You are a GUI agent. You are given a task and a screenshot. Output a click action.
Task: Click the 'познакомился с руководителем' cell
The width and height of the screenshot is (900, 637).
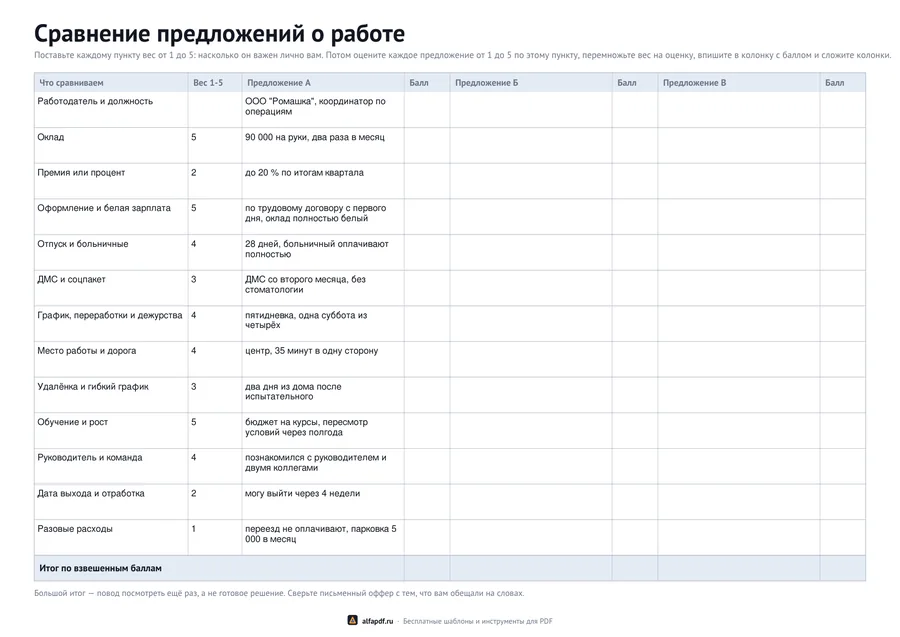323,466
